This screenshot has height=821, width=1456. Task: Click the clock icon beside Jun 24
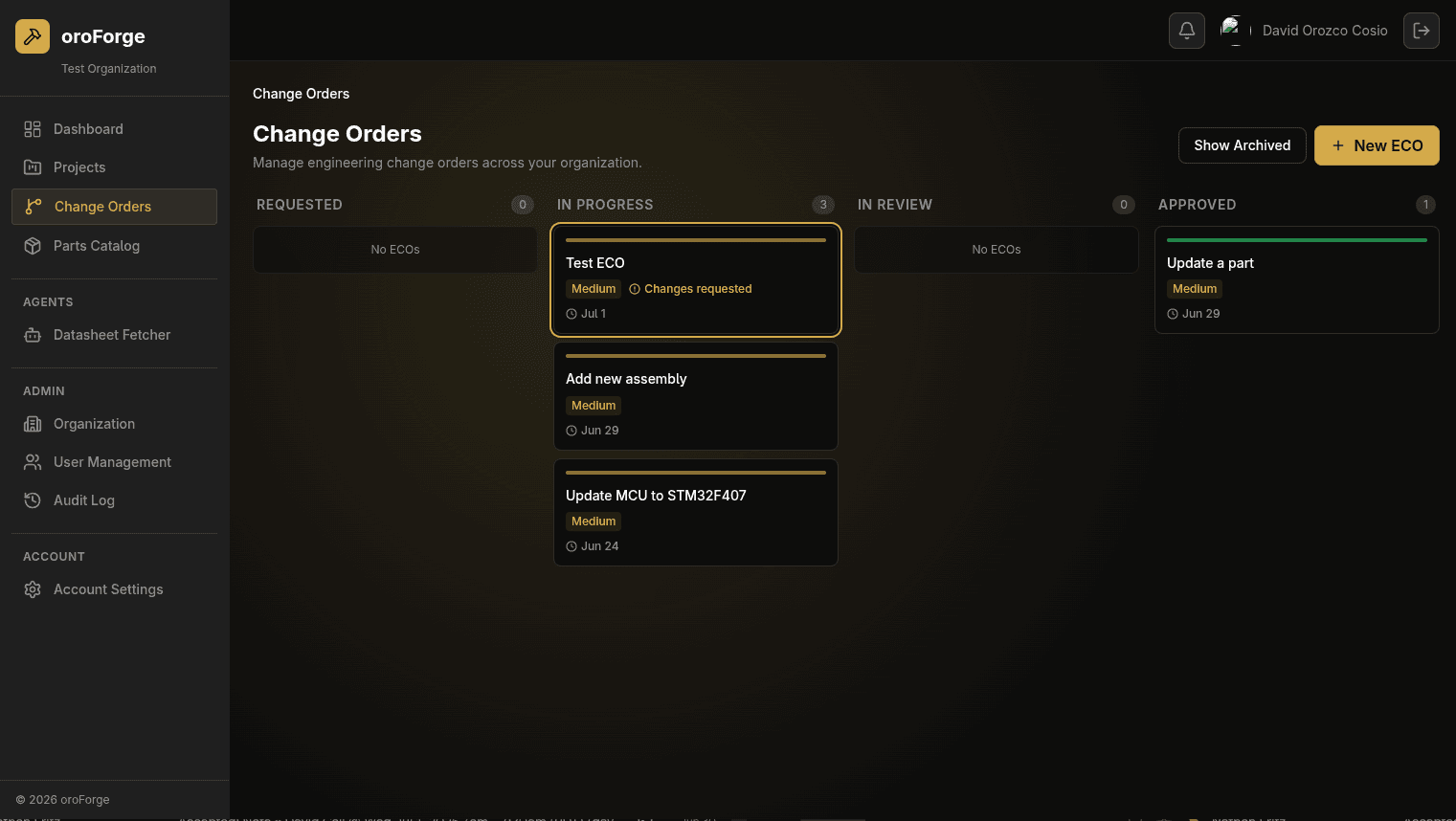tap(571, 546)
